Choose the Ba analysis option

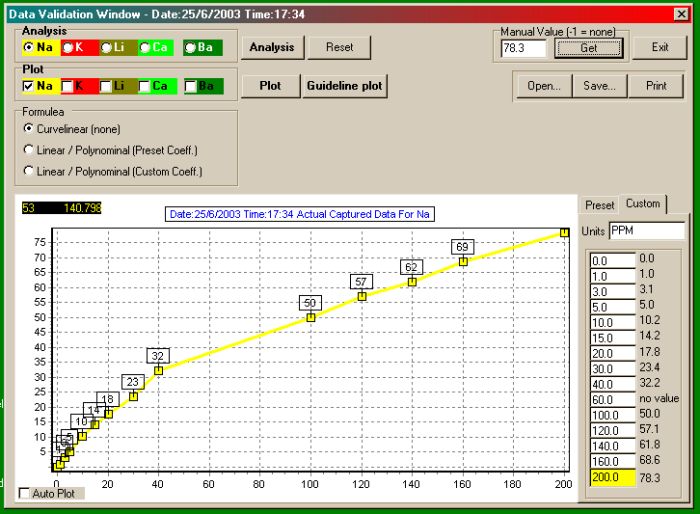point(190,47)
